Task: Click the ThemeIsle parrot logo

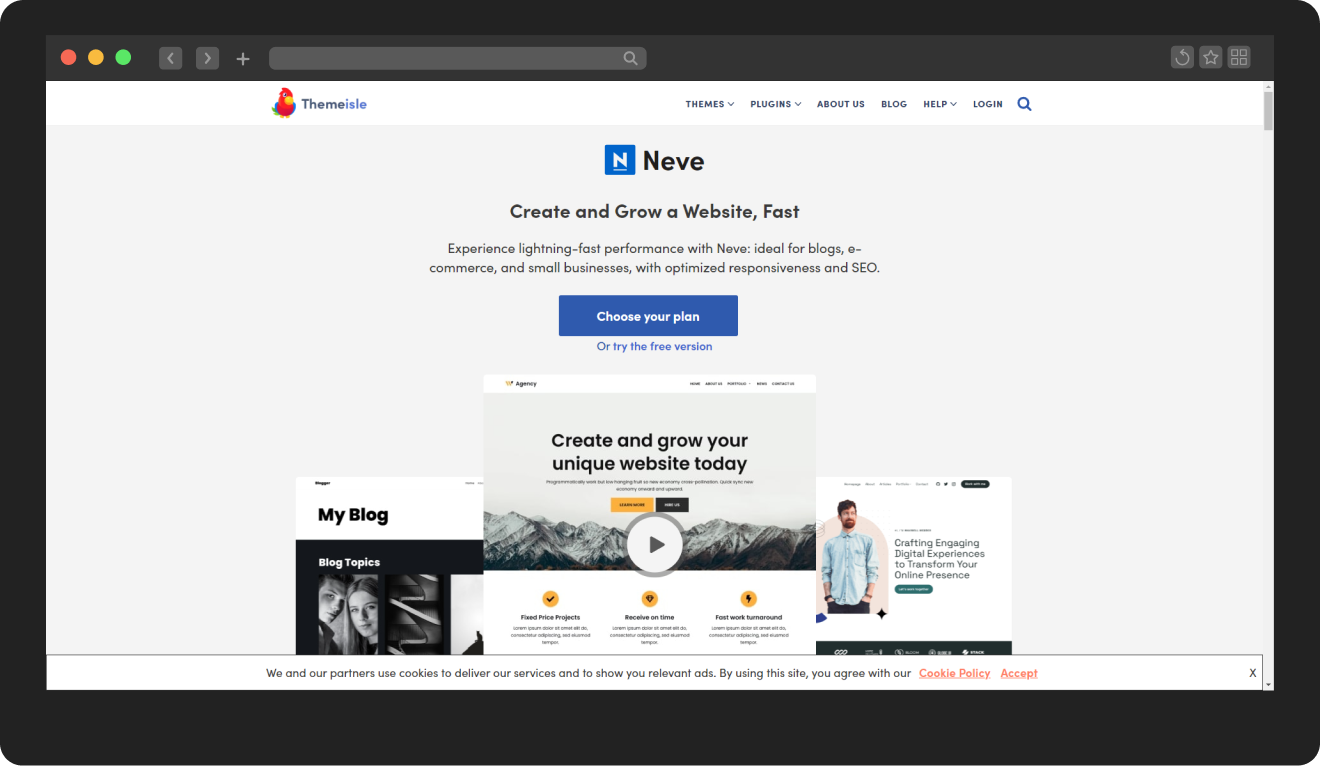Action: pyautogui.click(x=286, y=102)
